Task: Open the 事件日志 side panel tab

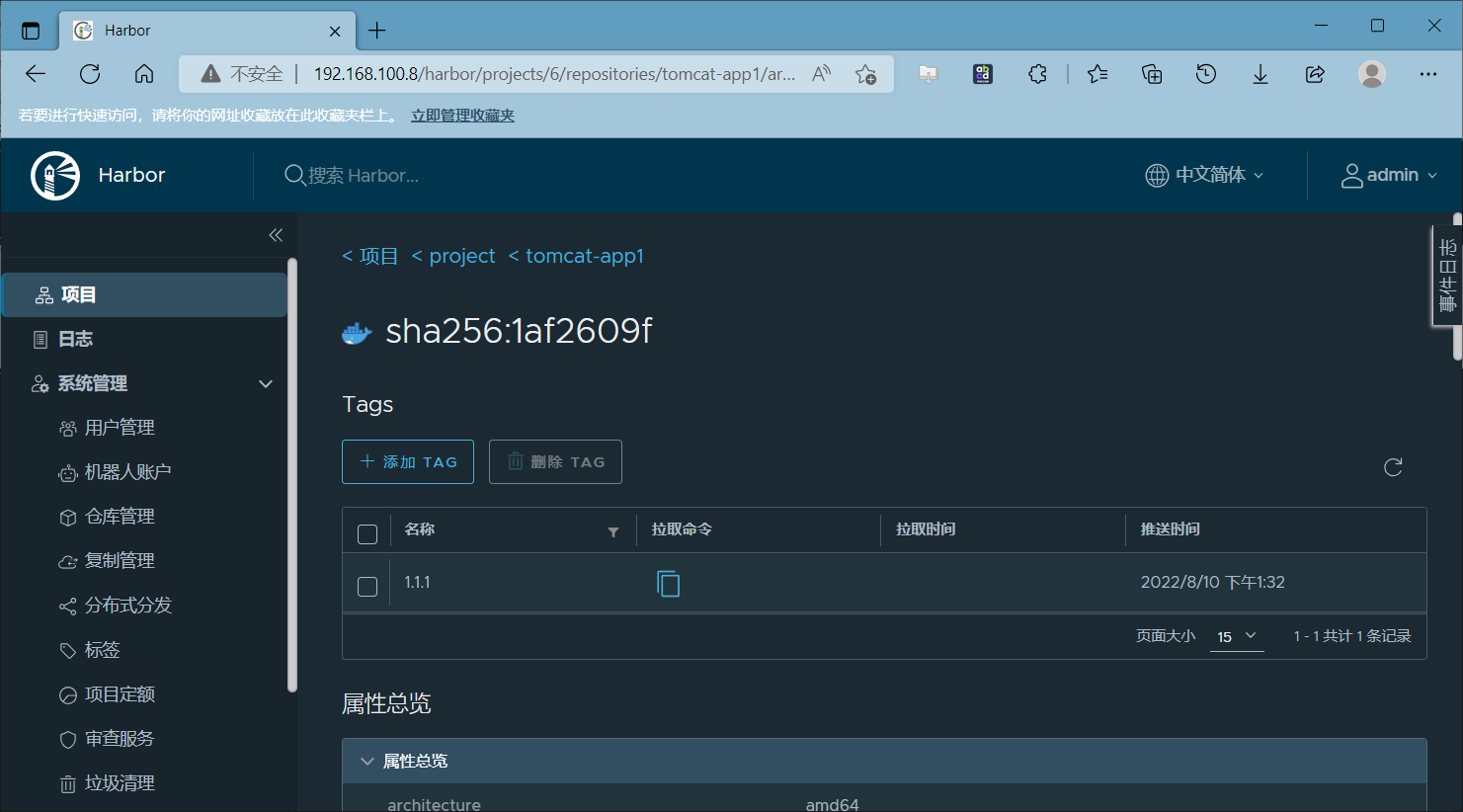Action: coord(1447,276)
